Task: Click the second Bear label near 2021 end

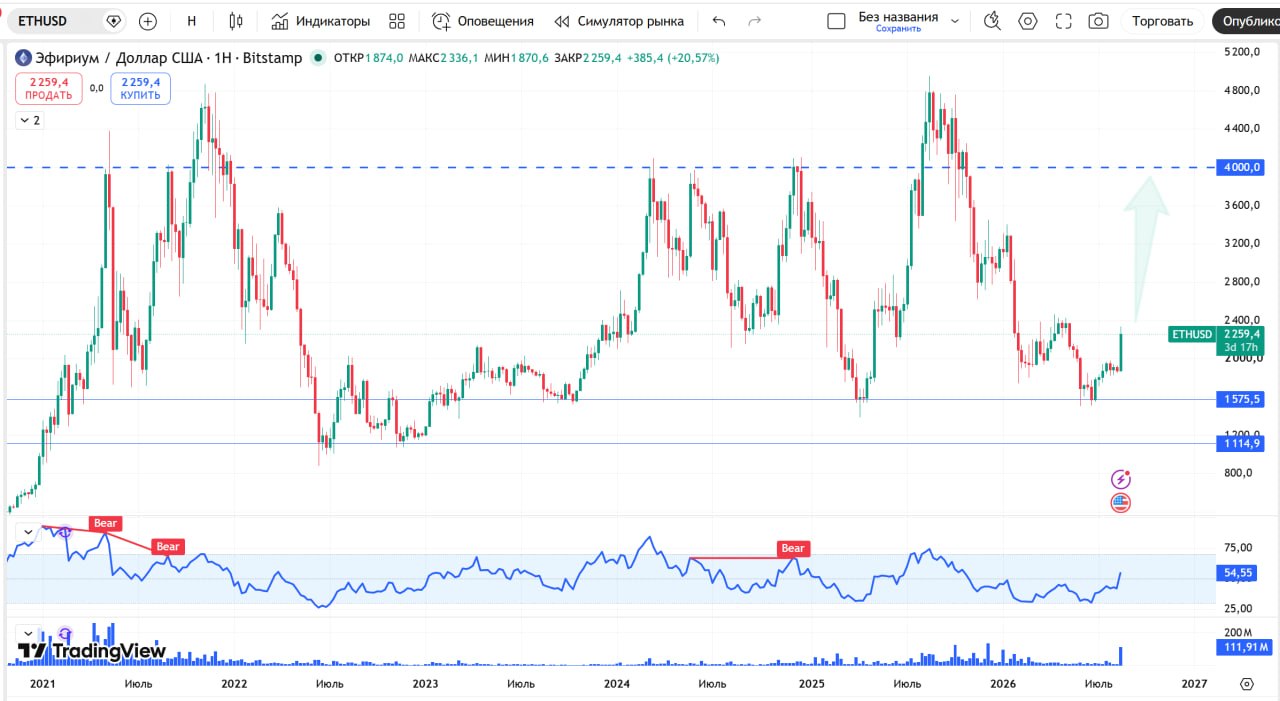Action: tap(168, 546)
